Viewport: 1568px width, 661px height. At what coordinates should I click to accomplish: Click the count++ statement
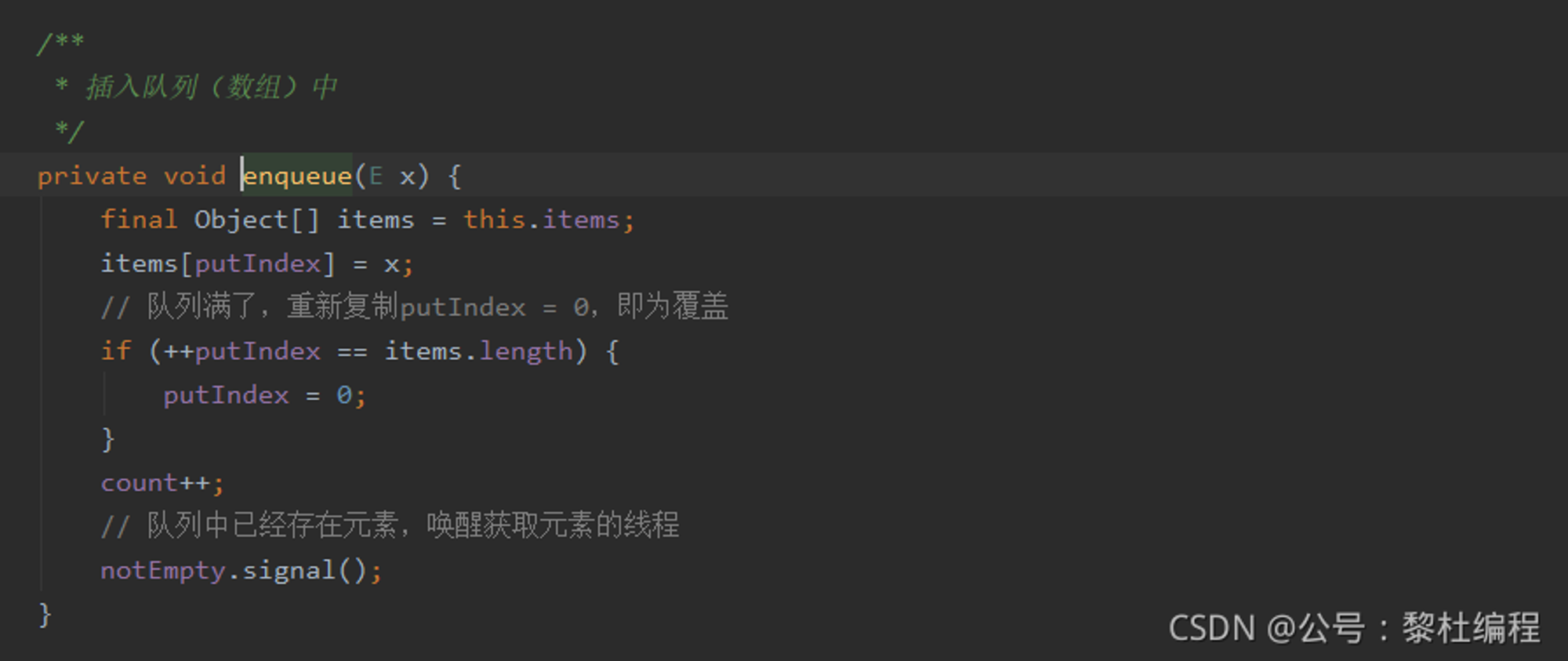(162, 483)
